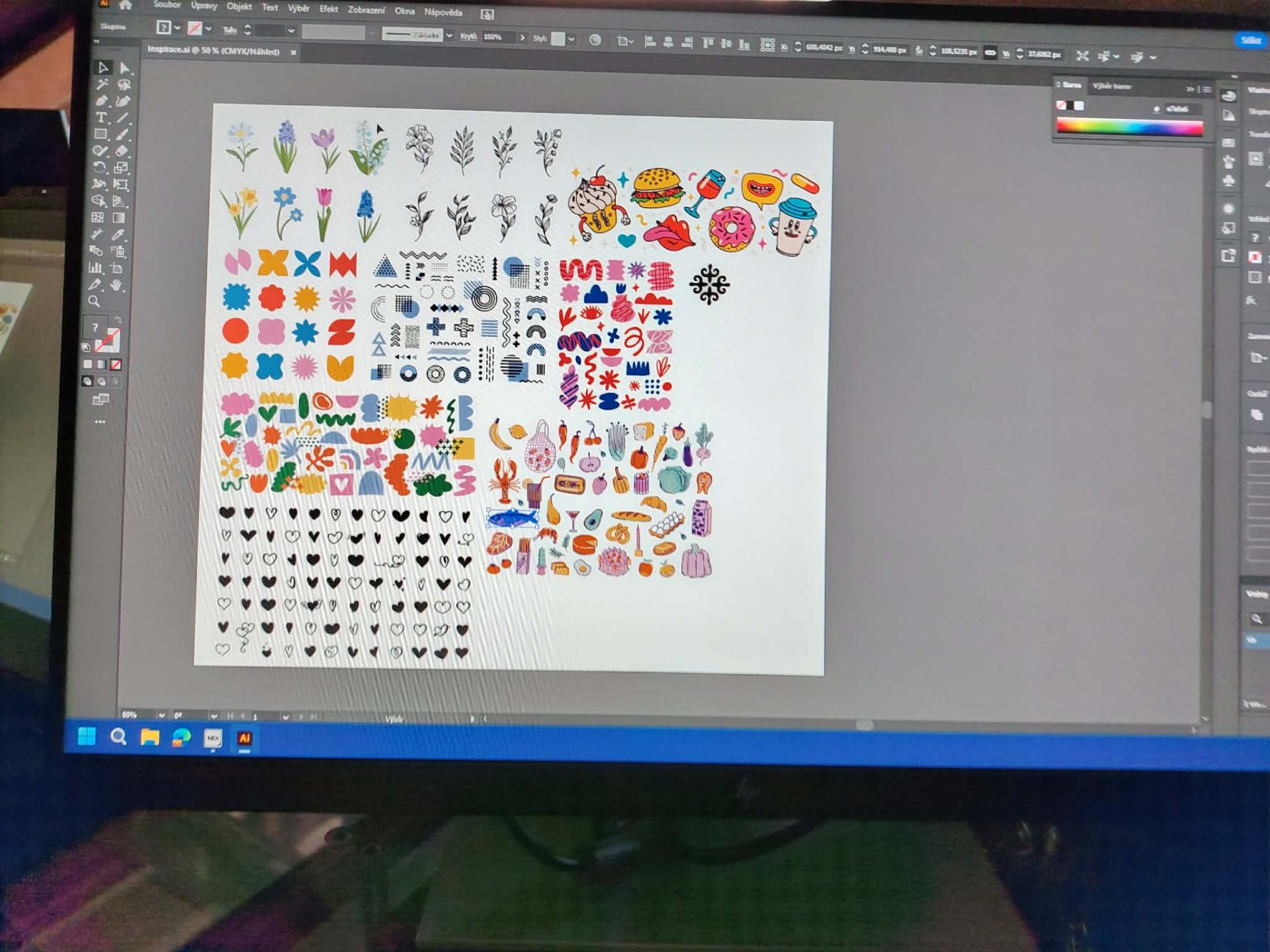The height and width of the screenshot is (952, 1270).
Task: Open the zoom level dropdown at 50%
Action: pyautogui.click(x=161, y=715)
